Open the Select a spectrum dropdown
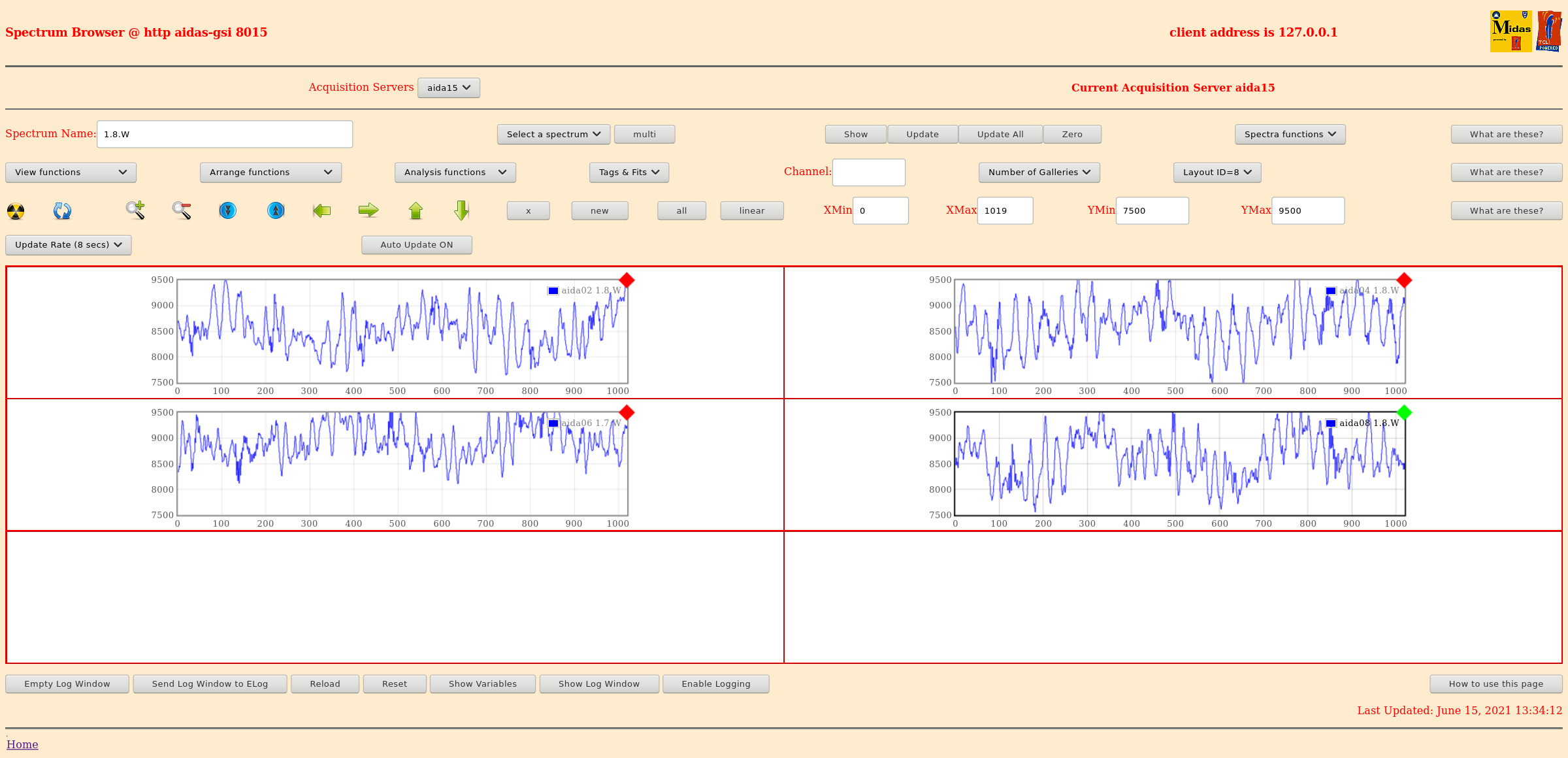The height and width of the screenshot is (758, 1568). coord(553,134)
